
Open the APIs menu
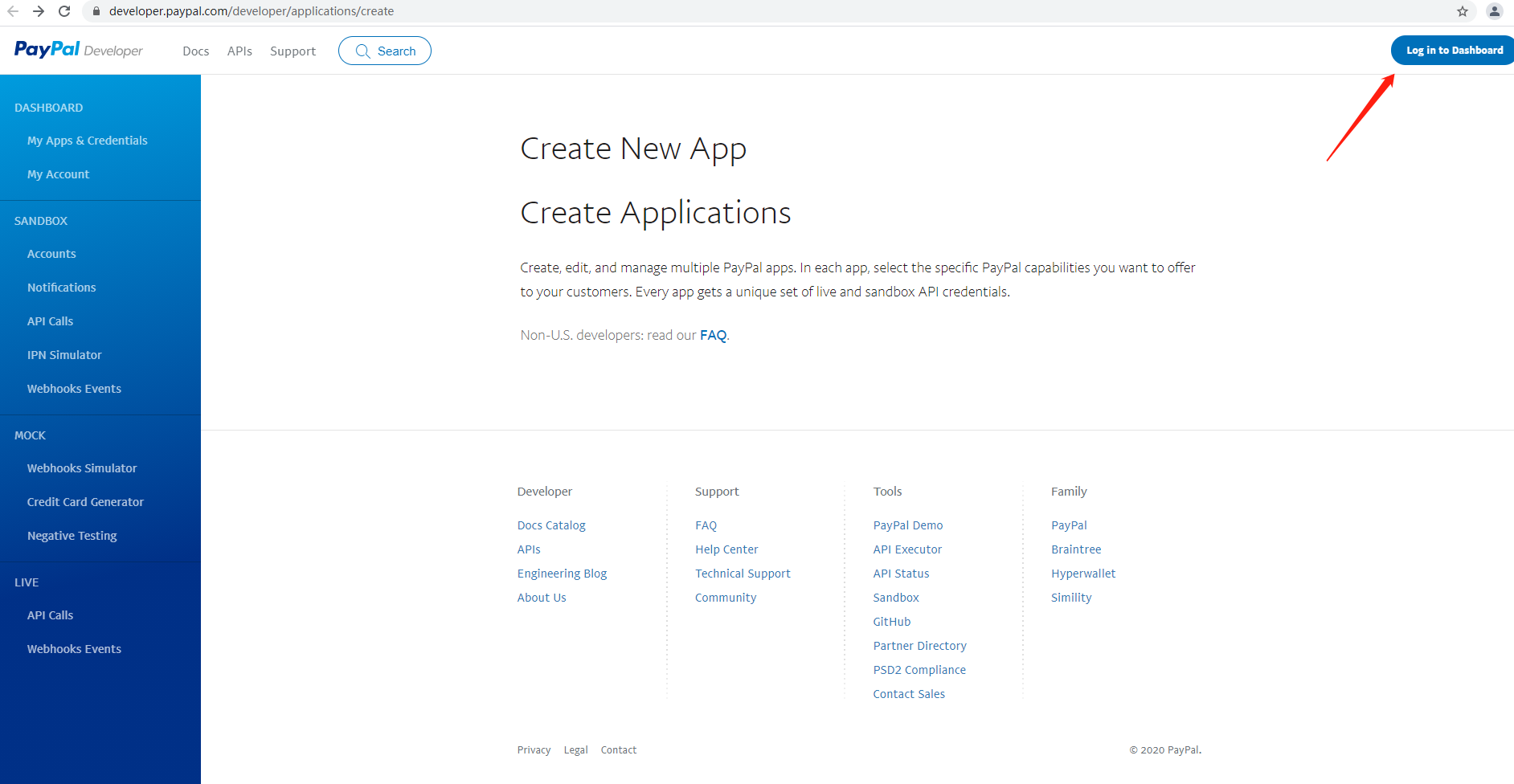coord(239,51)
